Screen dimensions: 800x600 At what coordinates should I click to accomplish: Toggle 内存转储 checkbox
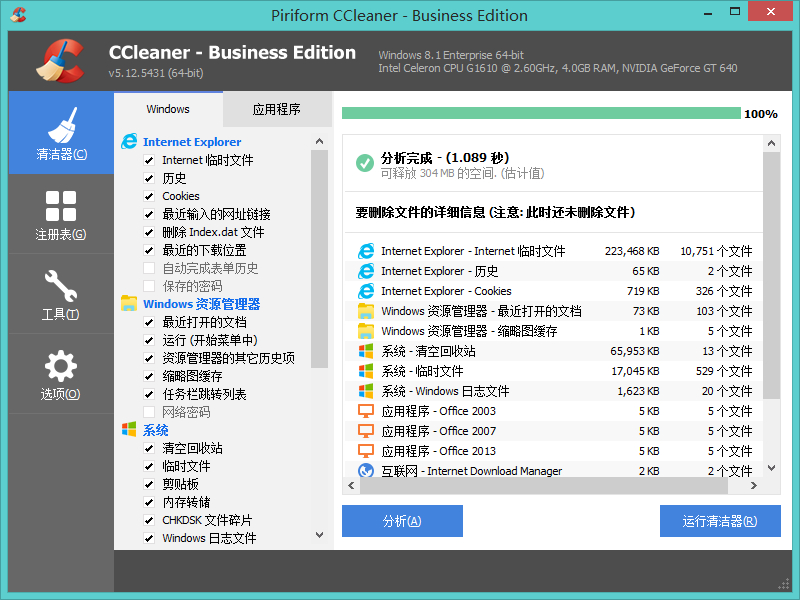coord(149,502)
